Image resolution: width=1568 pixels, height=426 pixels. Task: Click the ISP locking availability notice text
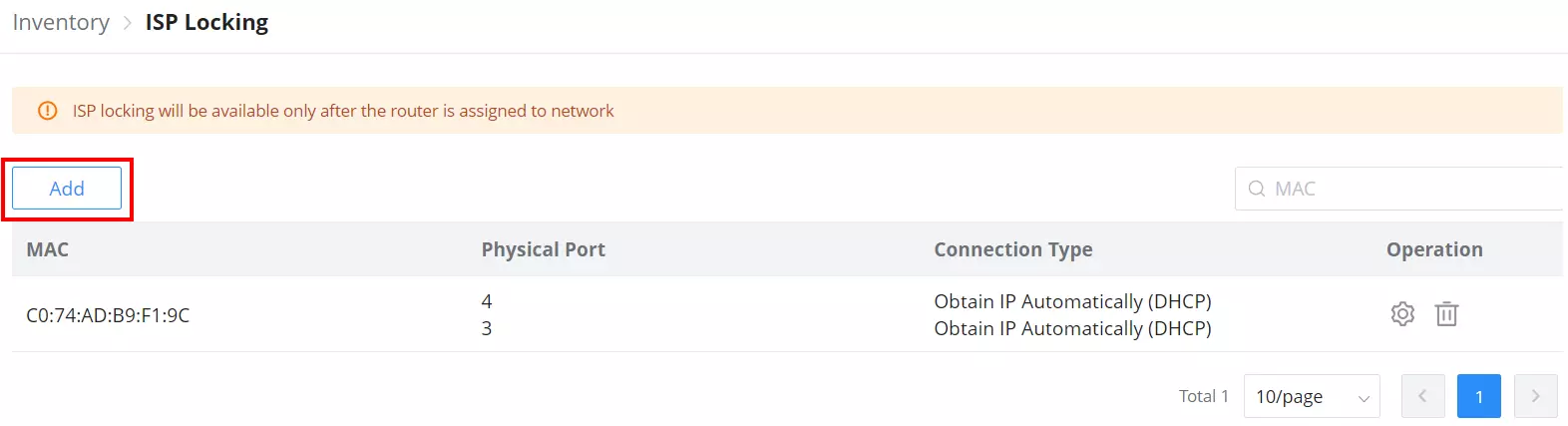[343, 111]
